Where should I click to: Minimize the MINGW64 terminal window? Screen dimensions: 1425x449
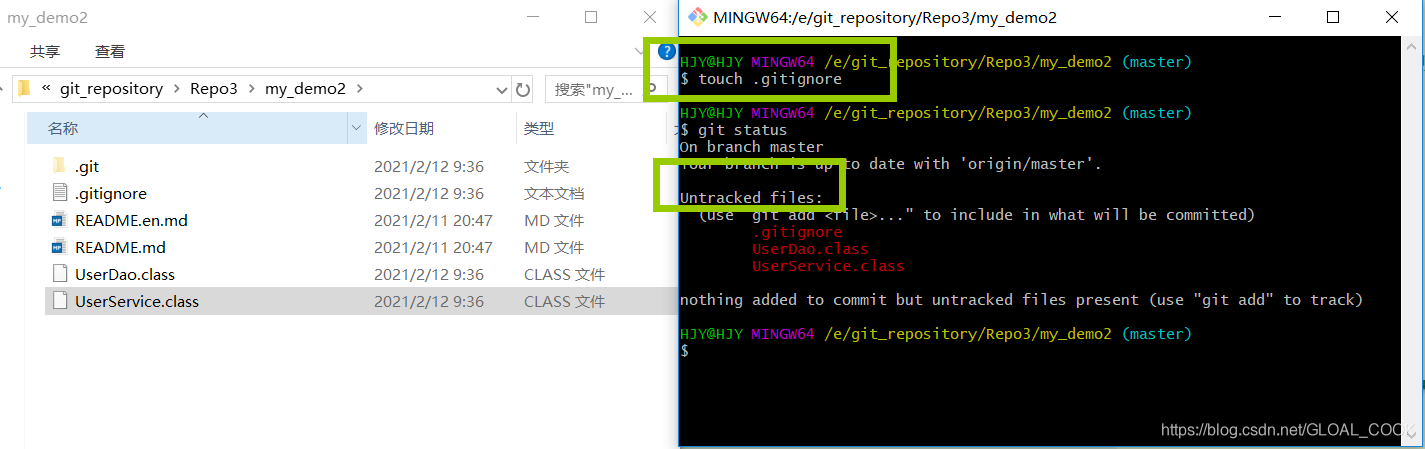pos(1276,17)
